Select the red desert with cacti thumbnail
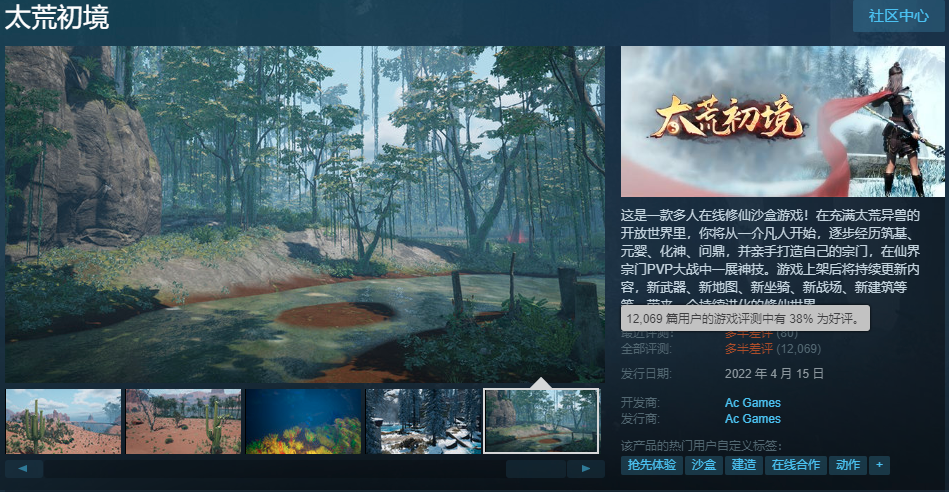 click(183, 422)
